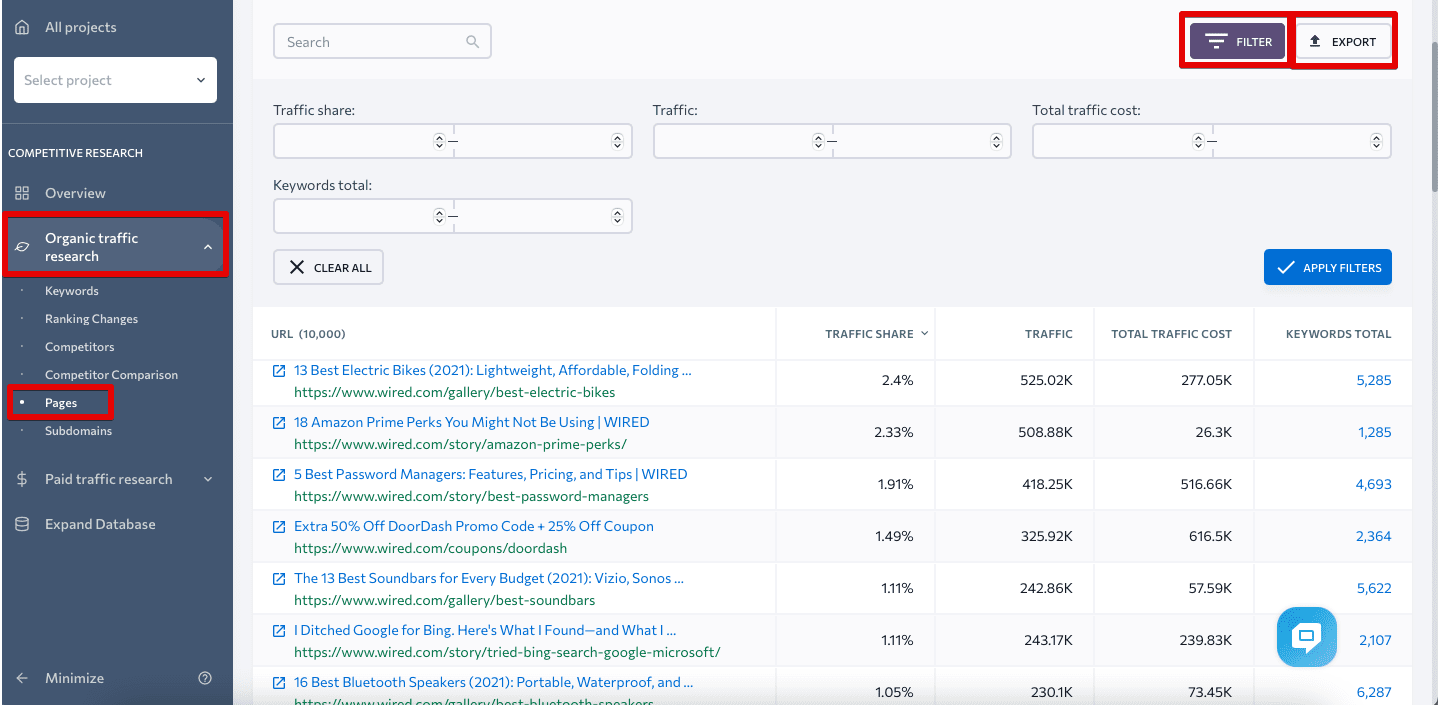Click Traffic share minimum stepper

439,141
